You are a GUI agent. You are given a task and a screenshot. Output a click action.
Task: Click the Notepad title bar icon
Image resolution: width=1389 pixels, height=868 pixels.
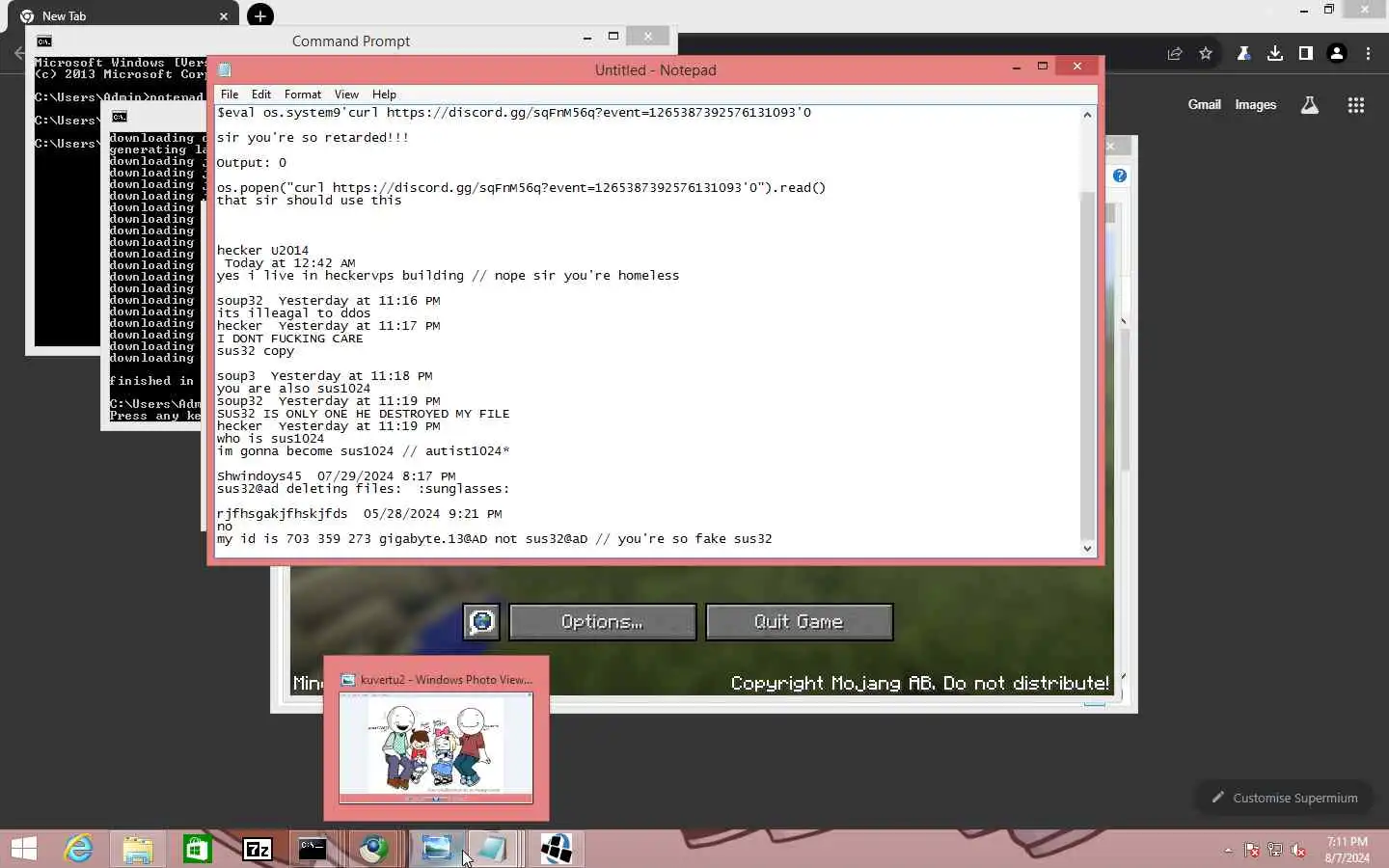point(225,69)
